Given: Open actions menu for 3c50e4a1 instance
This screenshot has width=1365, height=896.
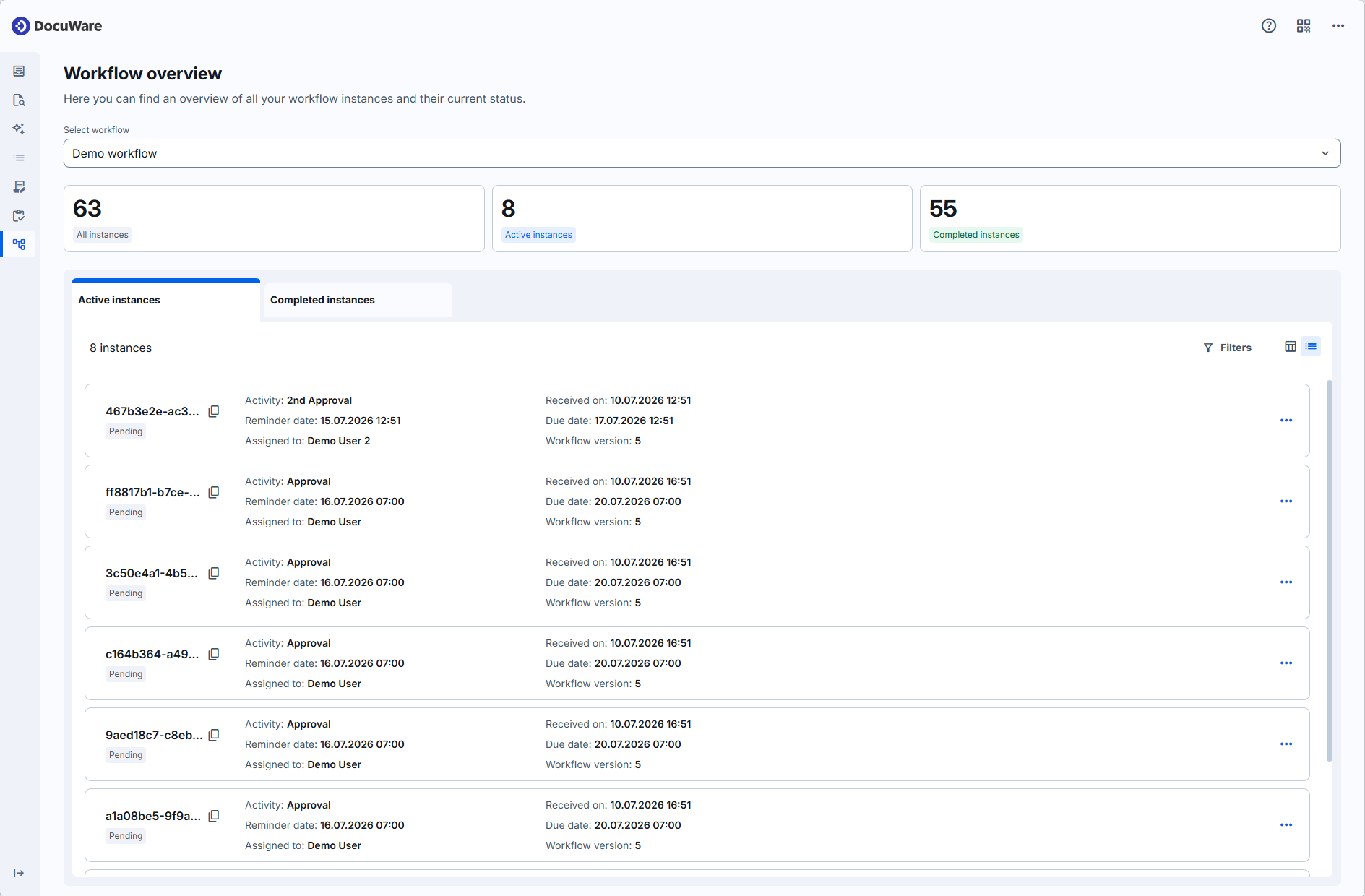Looking at the screenshot, I should point(1286,582).
